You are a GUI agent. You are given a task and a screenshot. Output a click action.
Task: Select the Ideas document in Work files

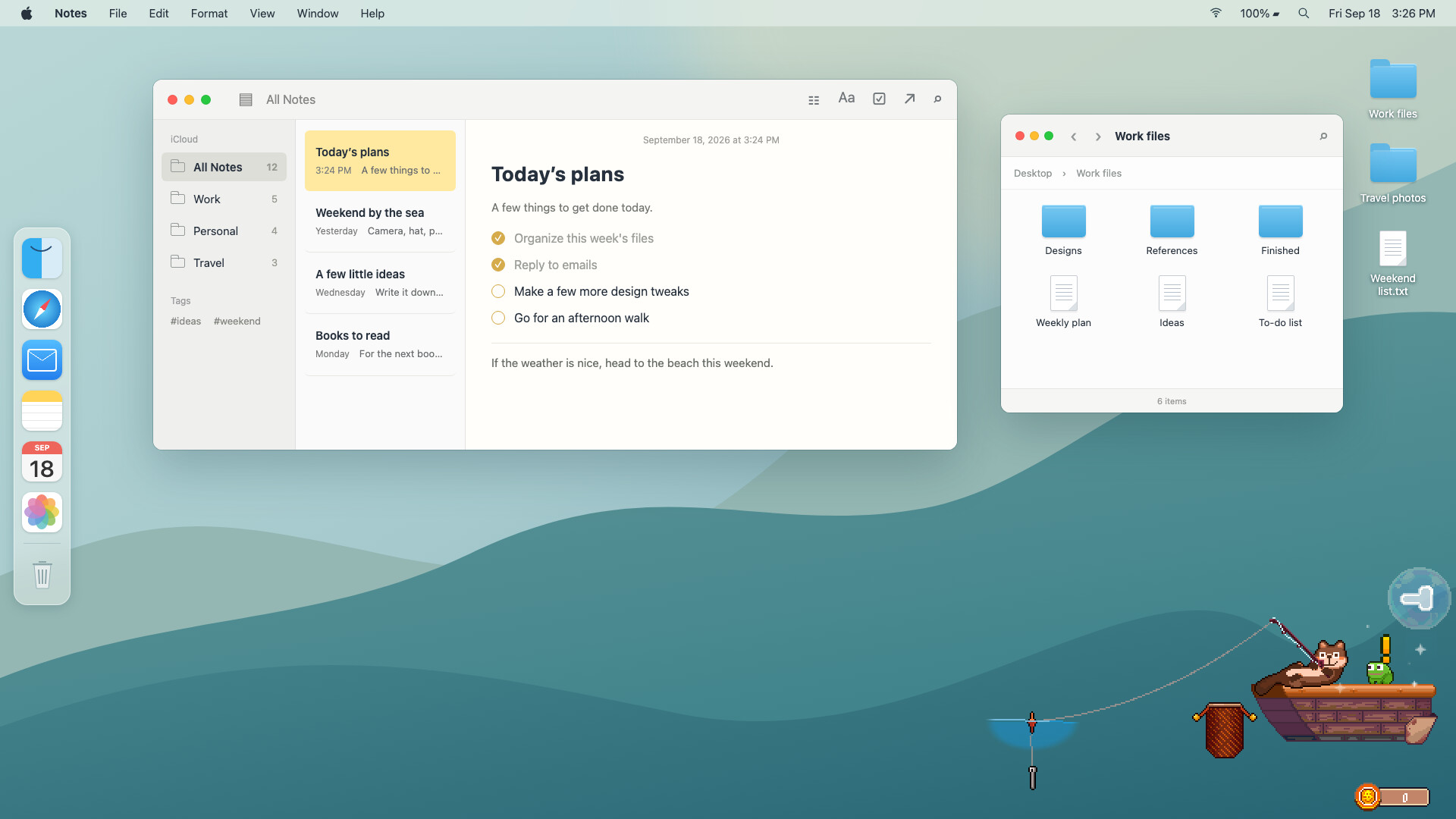tap(1172, 302)
